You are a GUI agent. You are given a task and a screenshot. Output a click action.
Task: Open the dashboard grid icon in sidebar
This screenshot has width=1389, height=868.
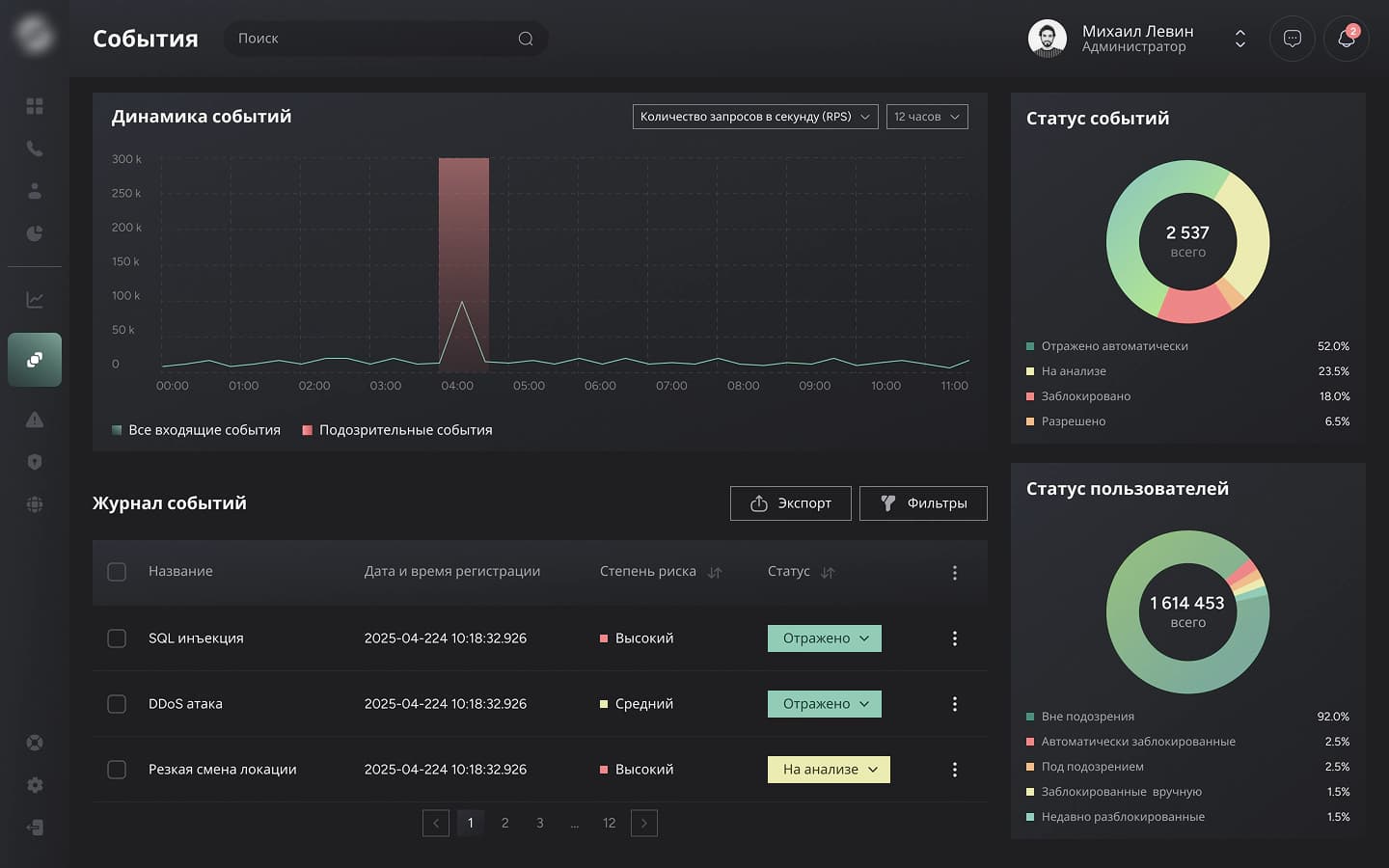[x=35, y=106]
